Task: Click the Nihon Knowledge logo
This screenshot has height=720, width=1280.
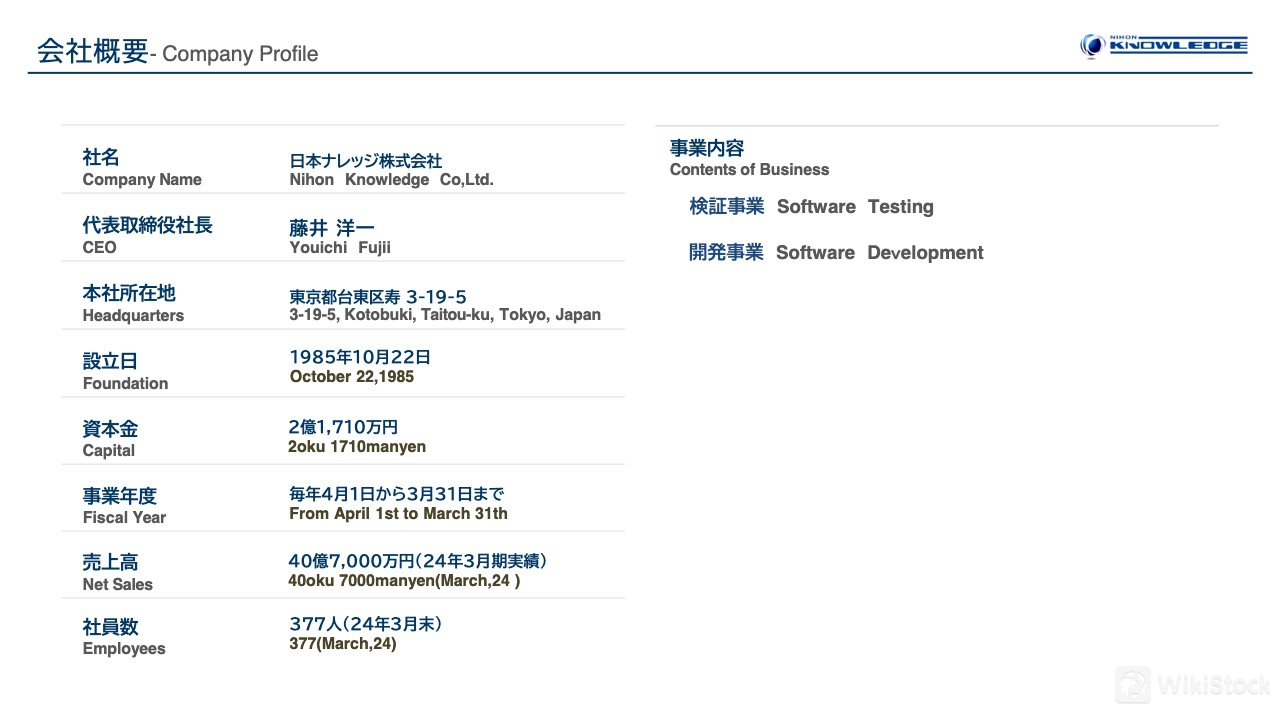Action: [1164, 45]
